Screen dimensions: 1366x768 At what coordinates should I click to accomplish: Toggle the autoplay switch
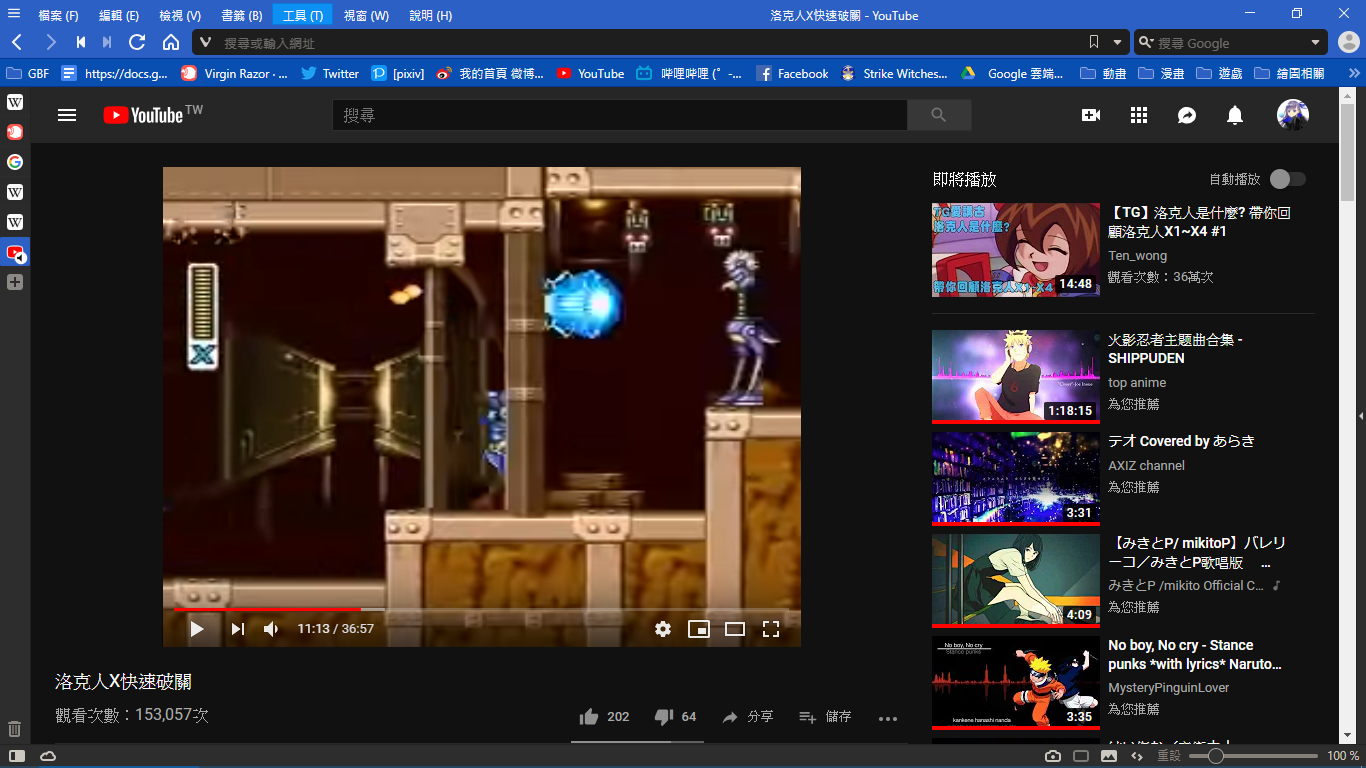(1288, 179)
